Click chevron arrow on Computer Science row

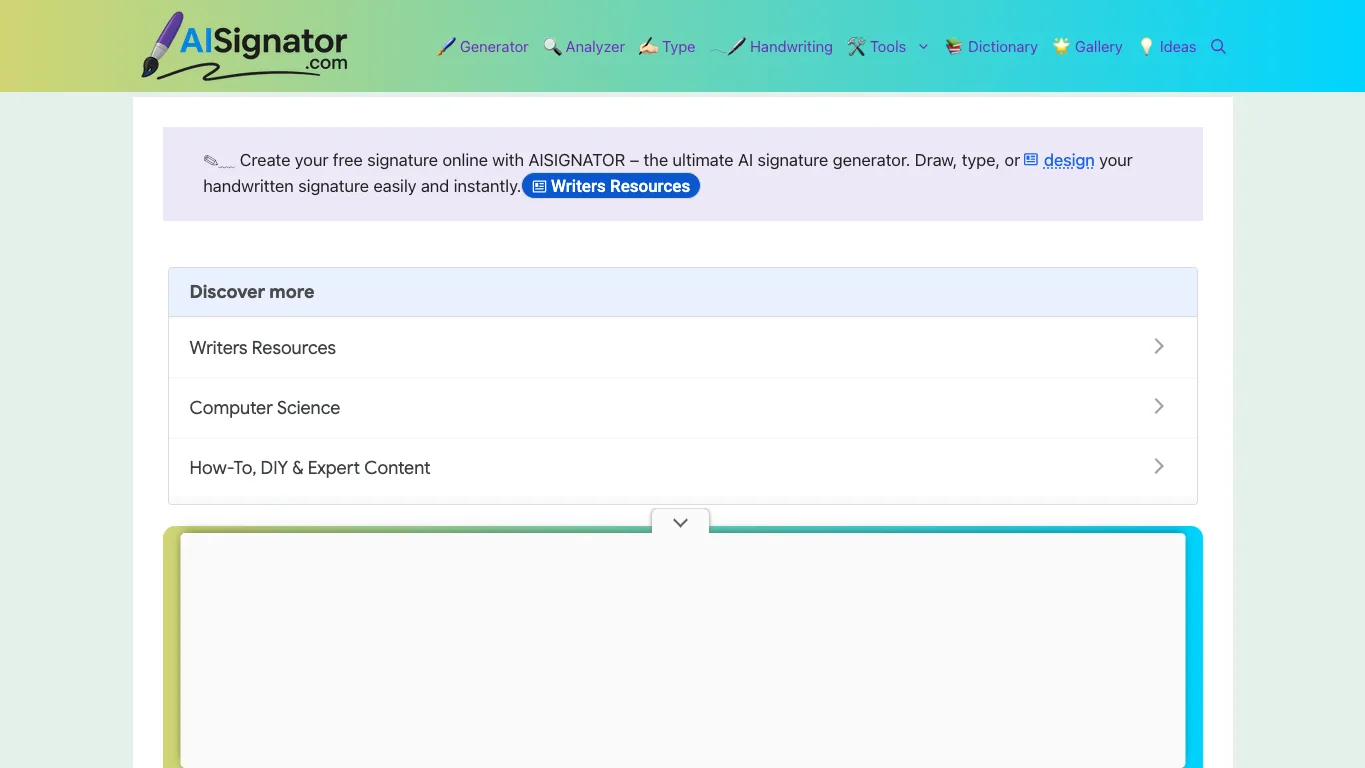point(1159,406)
